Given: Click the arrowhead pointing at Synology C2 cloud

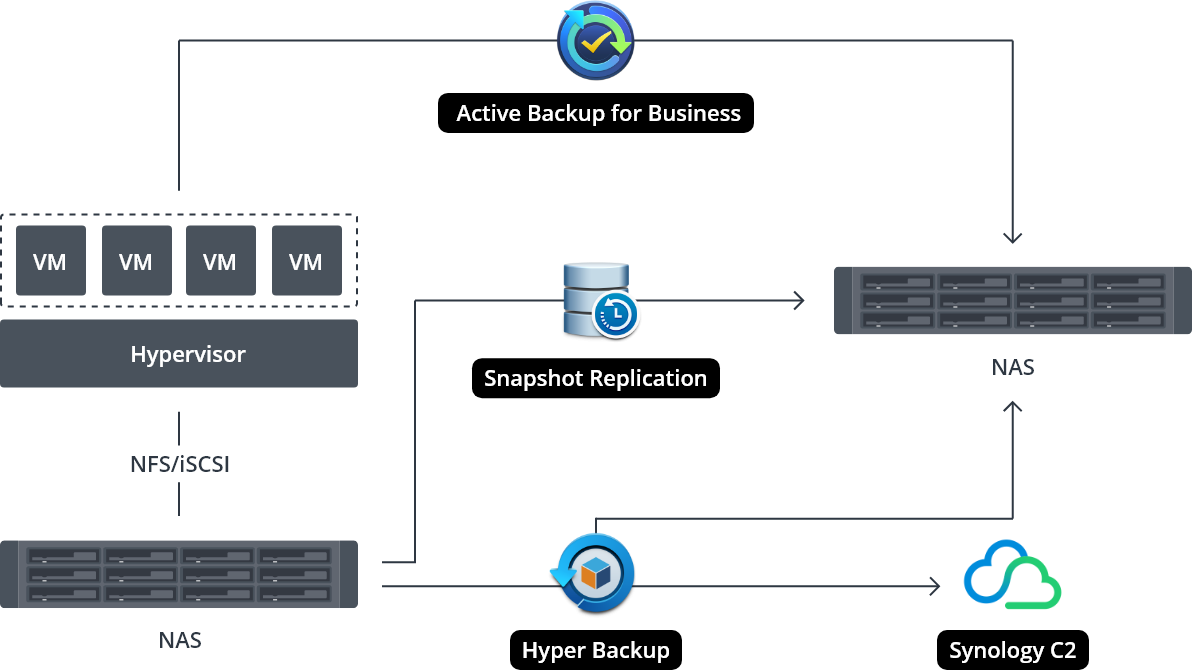Looking at the screenshot, I should pyautogui.click(x=936, y=586).
